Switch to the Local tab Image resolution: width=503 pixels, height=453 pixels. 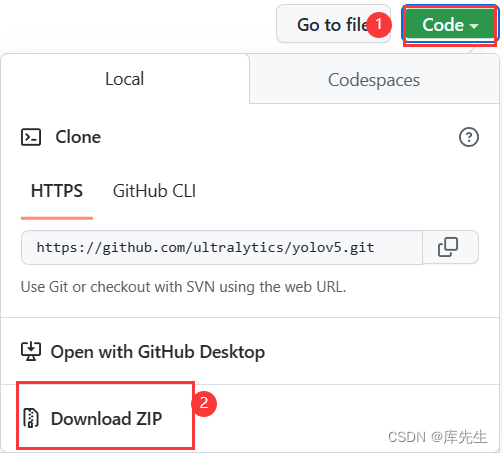pos(125,79)
